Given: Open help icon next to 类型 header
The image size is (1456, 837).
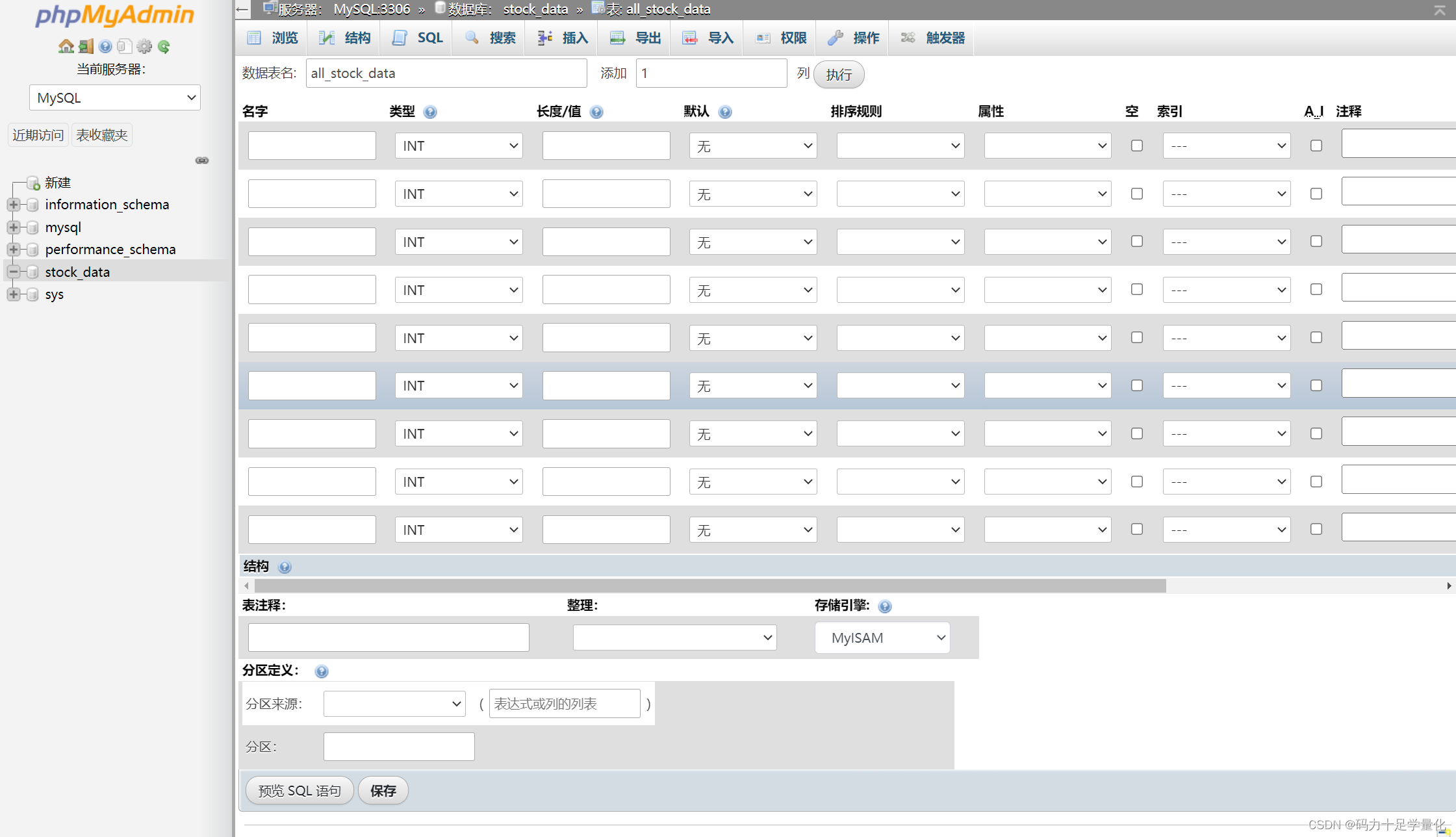Looking at the screenshot, I should click(430, 112).
